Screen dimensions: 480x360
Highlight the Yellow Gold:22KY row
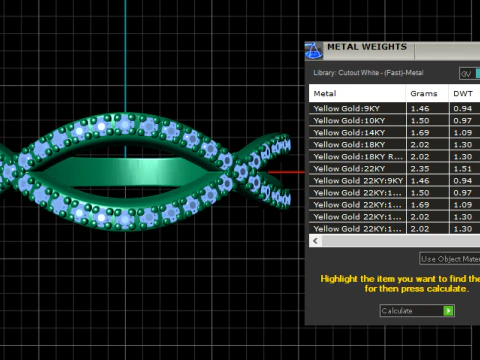pyautogui.click(x=394, y=168)
